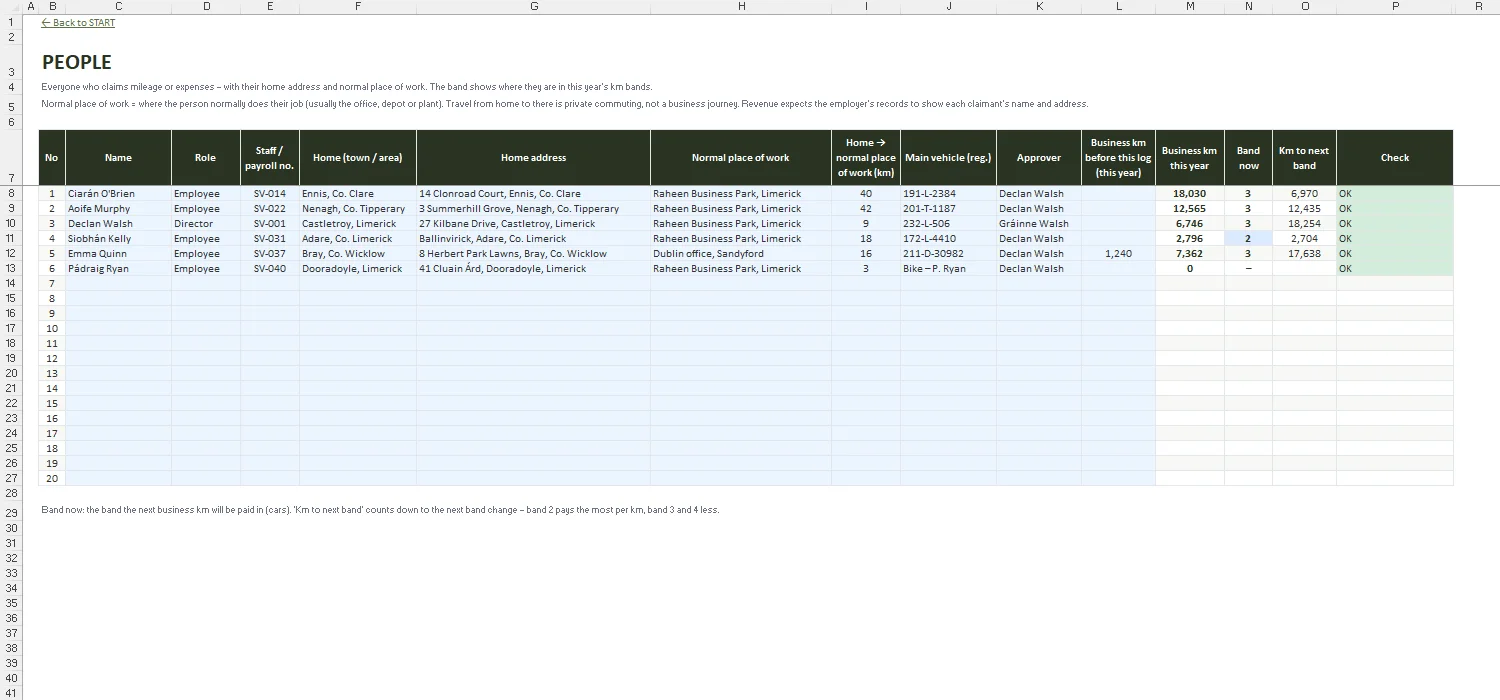Select business km value 18,030
This screenshot has height=700, width=1500.
(x=1189, y=193)
